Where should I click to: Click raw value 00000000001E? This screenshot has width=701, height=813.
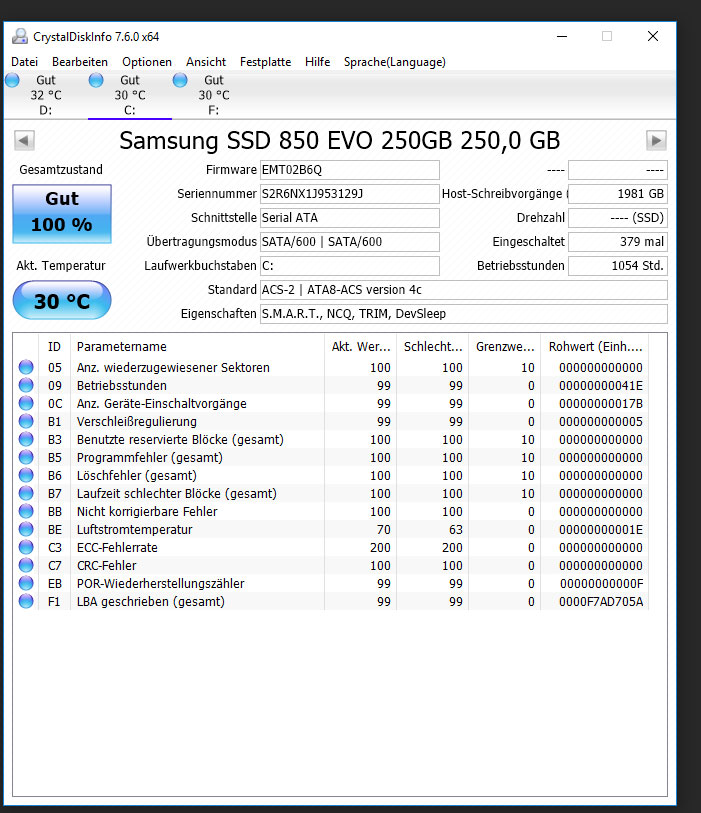click(x=601, y=529)
